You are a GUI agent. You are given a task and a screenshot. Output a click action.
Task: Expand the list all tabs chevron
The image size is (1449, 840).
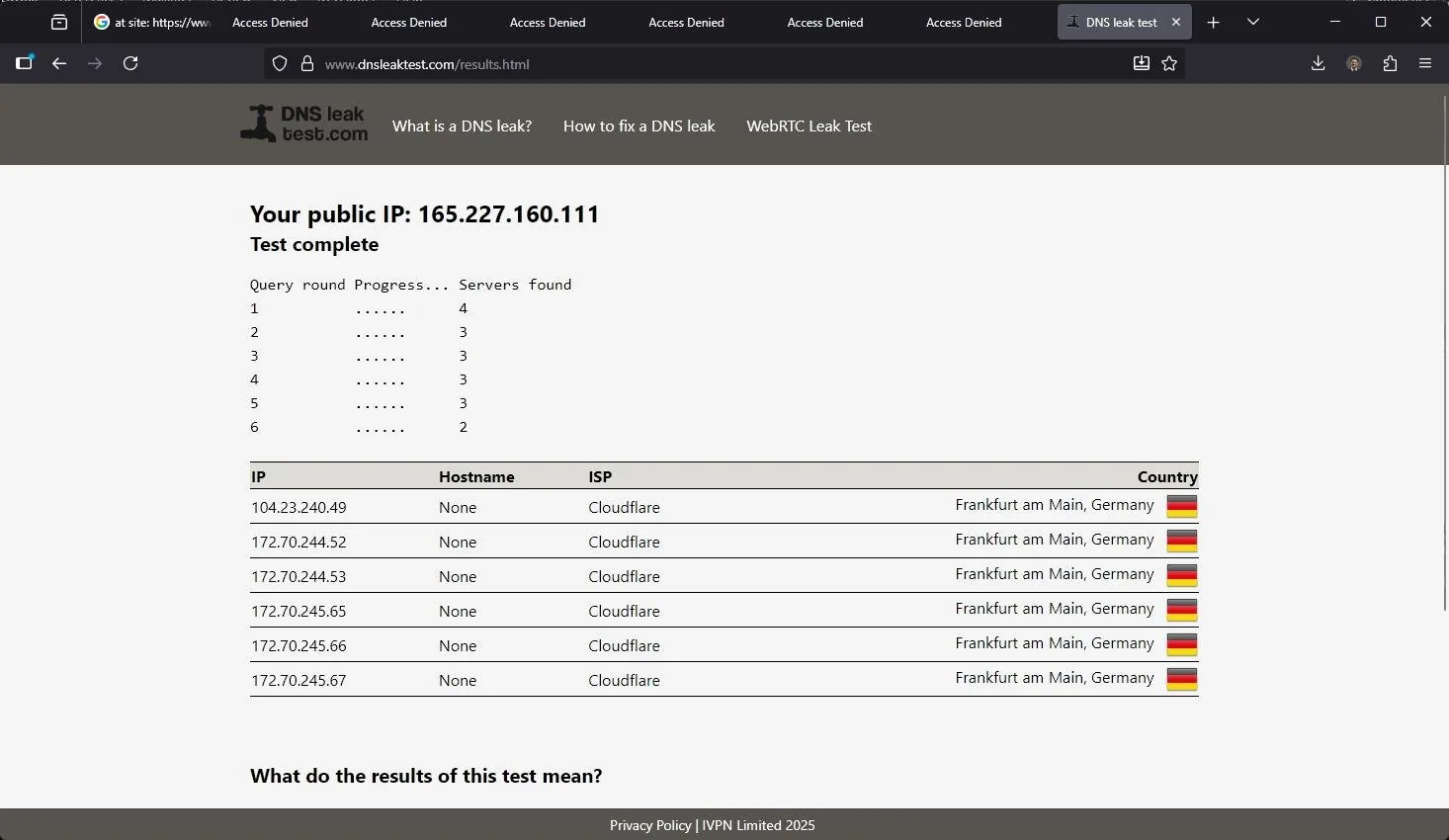click(1253, 22)
